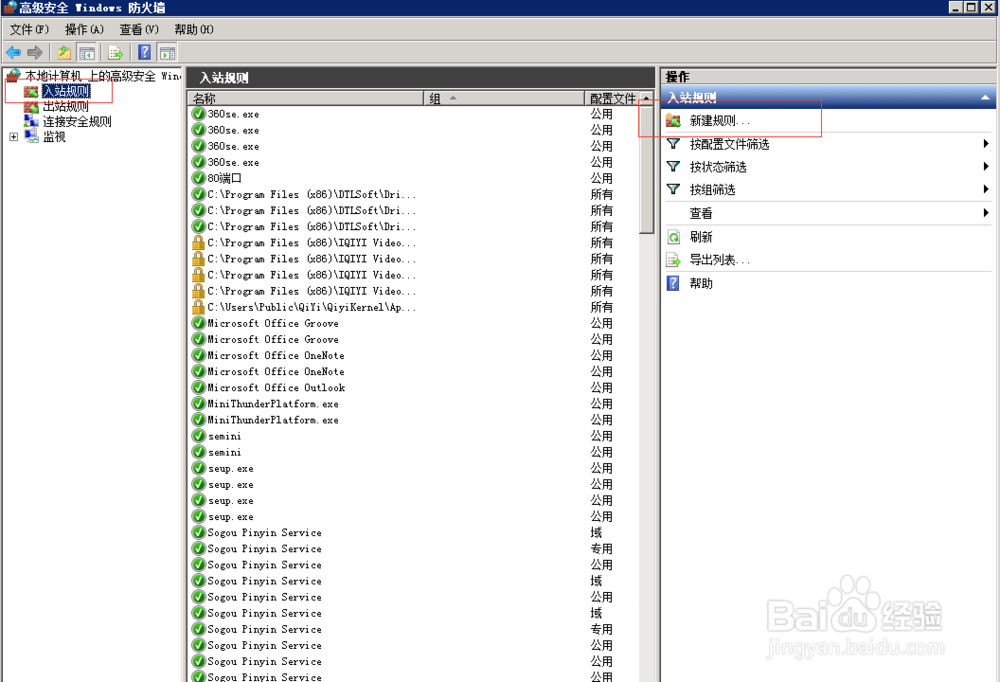Viewport: 1000px width, 682px height.
Task: Click the firewall icon in the title bar
Action: pyautogui.click(x=9, y=8)
